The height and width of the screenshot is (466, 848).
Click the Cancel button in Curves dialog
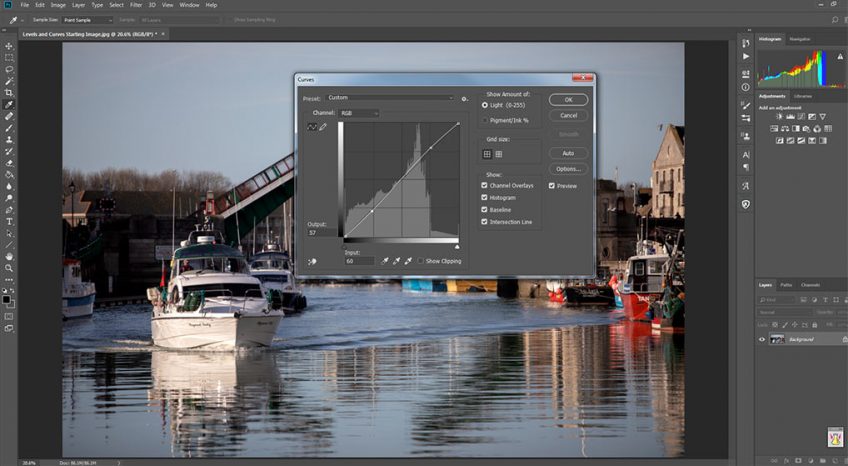[x=568, y=115]
